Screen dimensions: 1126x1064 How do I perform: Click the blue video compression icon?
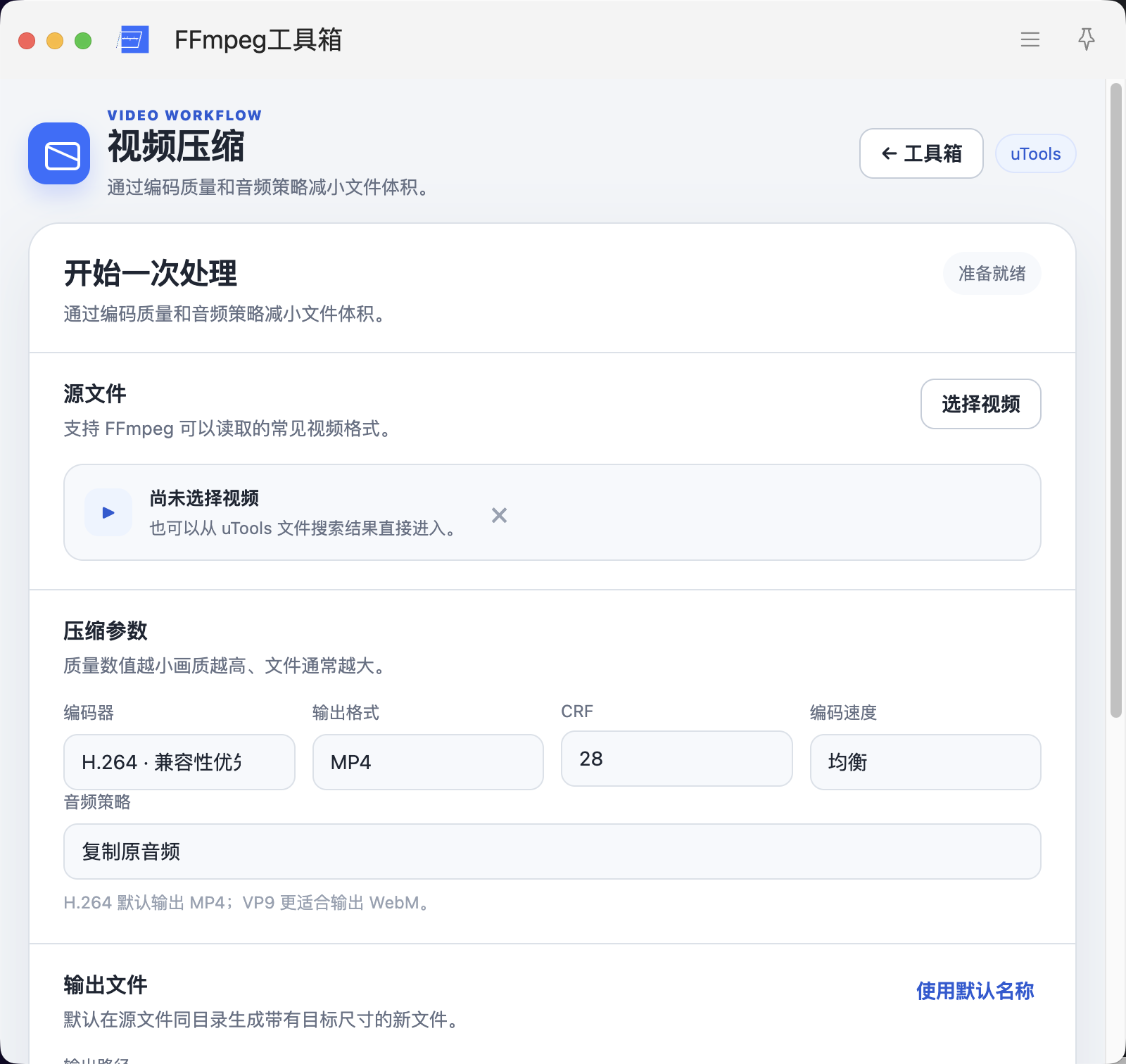coord(59,153)
